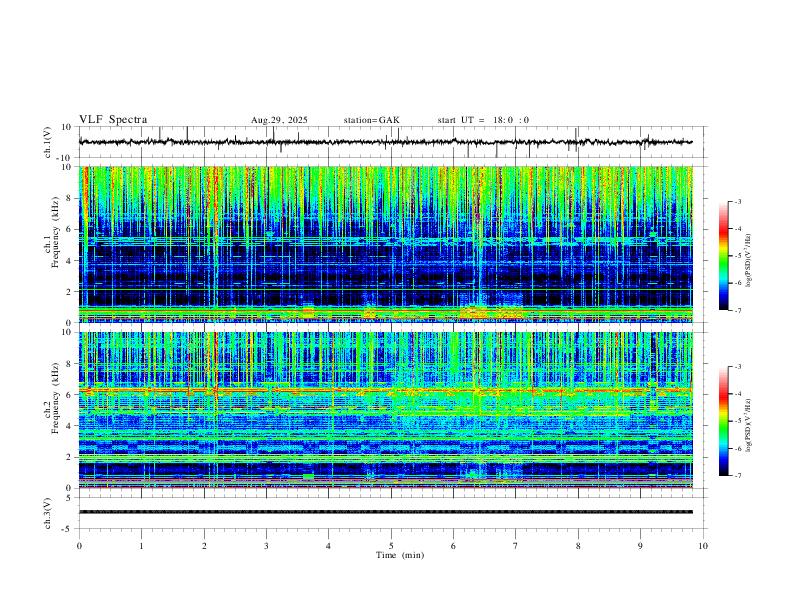Click the time axis tick label "5"
The height and width of the screenshot is (612, 792).
[391, 546]
